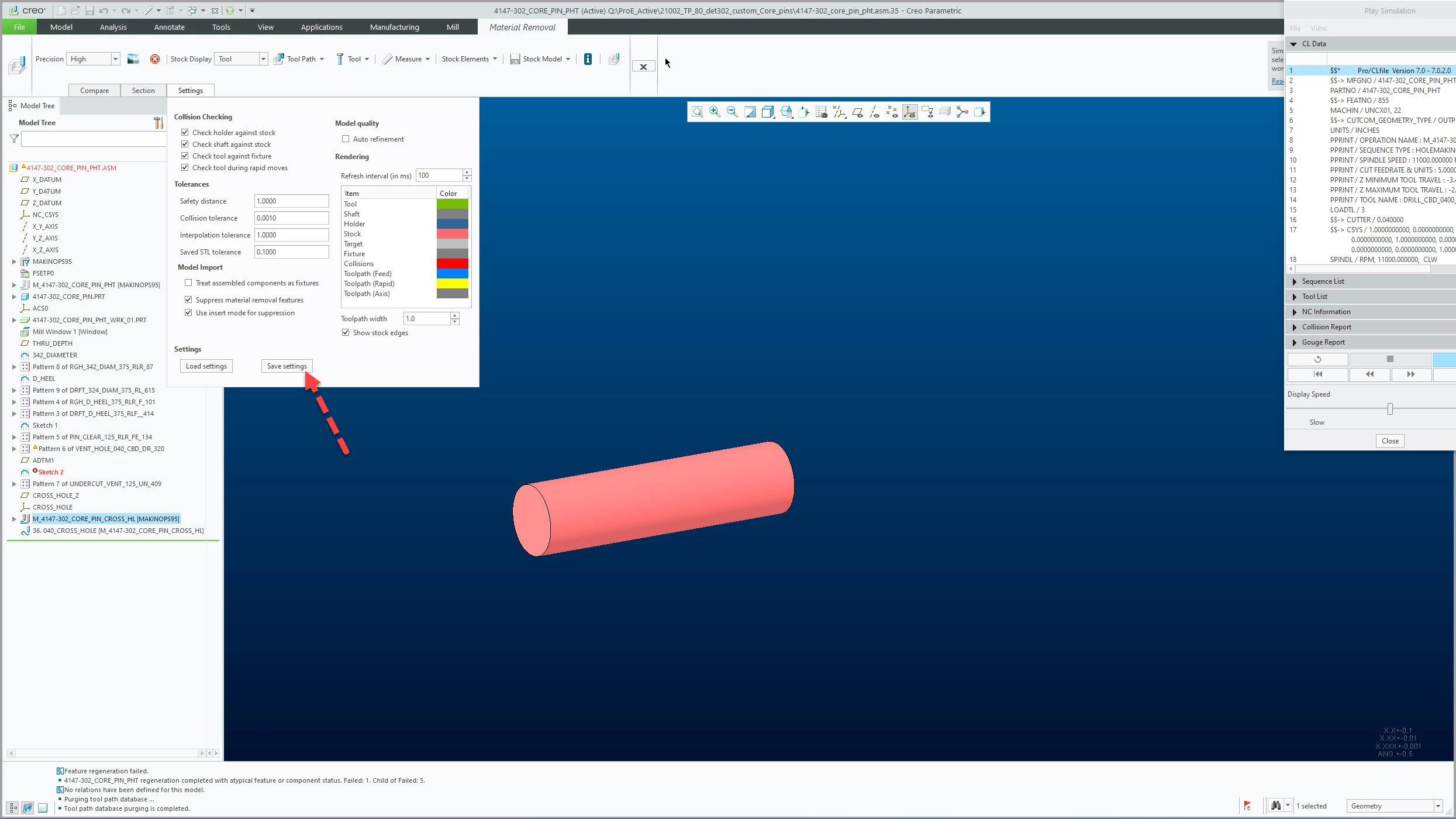Click the Refit zoom icon
This screenshot has height=819, width=1456.
697,112
